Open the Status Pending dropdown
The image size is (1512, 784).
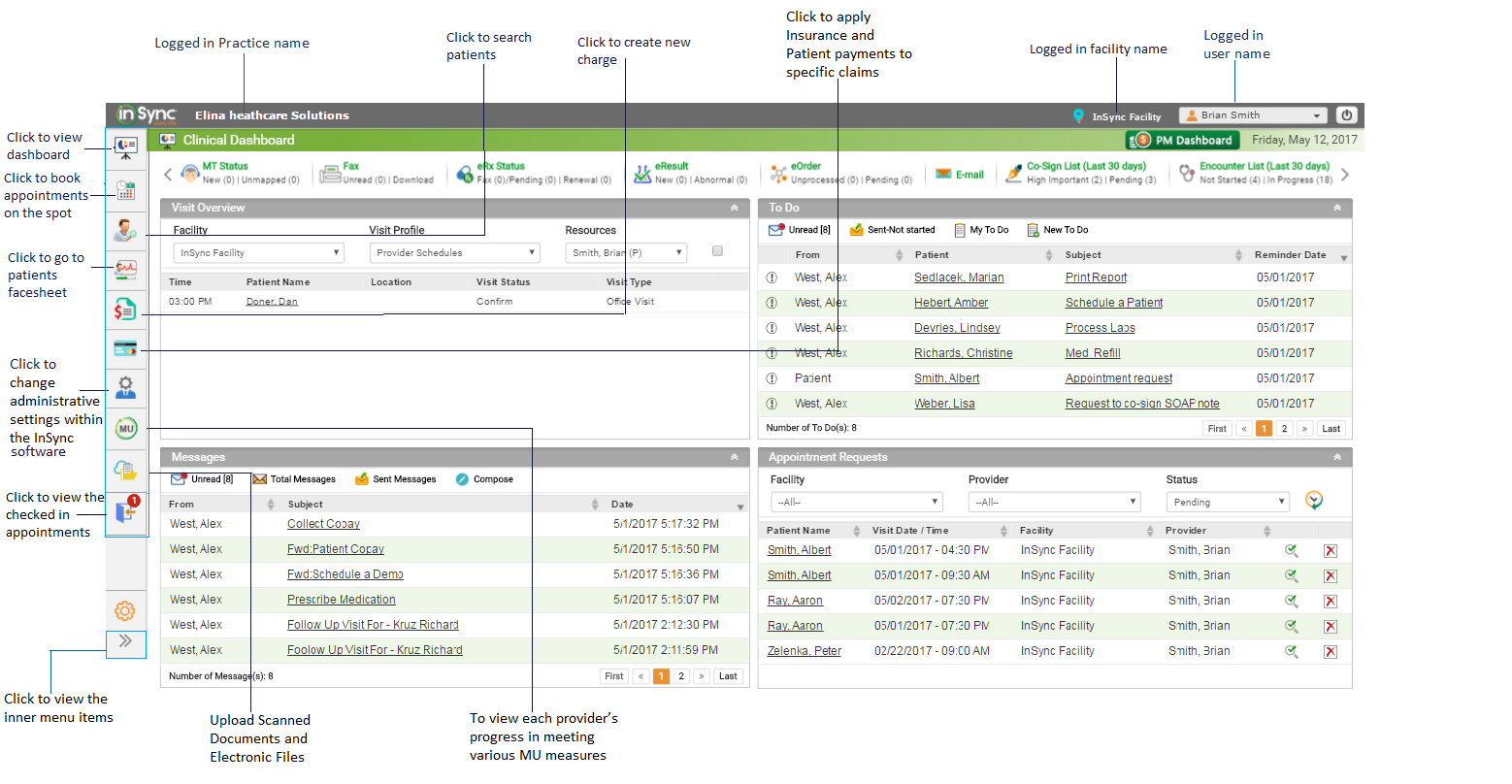[x=1228, y=502]
